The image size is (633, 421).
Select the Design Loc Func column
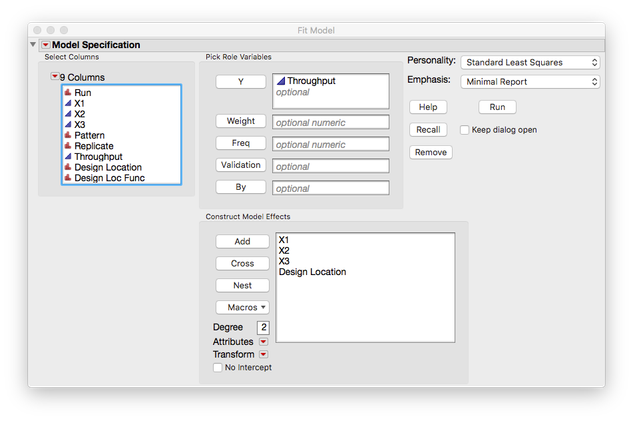pyautogui.click(x=108, y=178)
